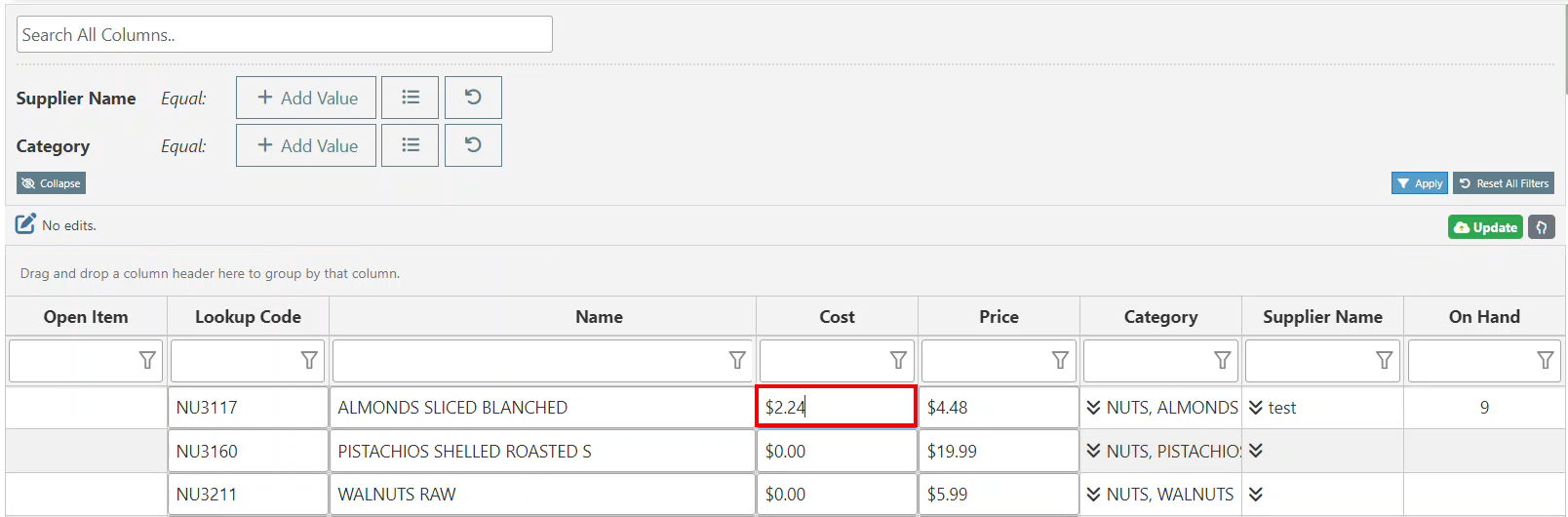The height and width of the screenshot is (517, 1568).
Task: Expand supplier dropdown for PISTACHIOS row
Action: click(1256, 451)
